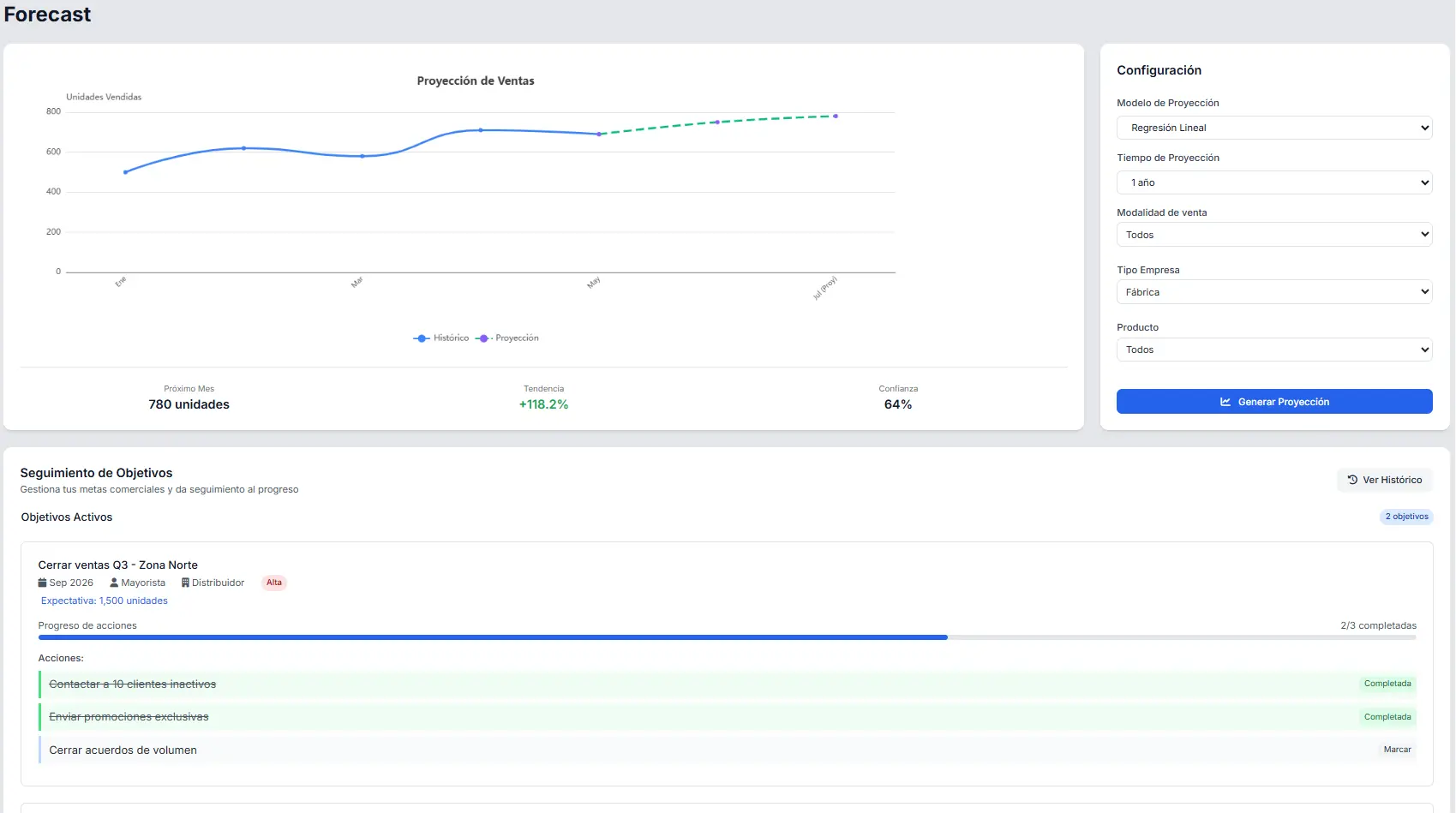Expand the Tiempo de Proyección selector
Screen dimensions: 1456x813
(1273, 182)
